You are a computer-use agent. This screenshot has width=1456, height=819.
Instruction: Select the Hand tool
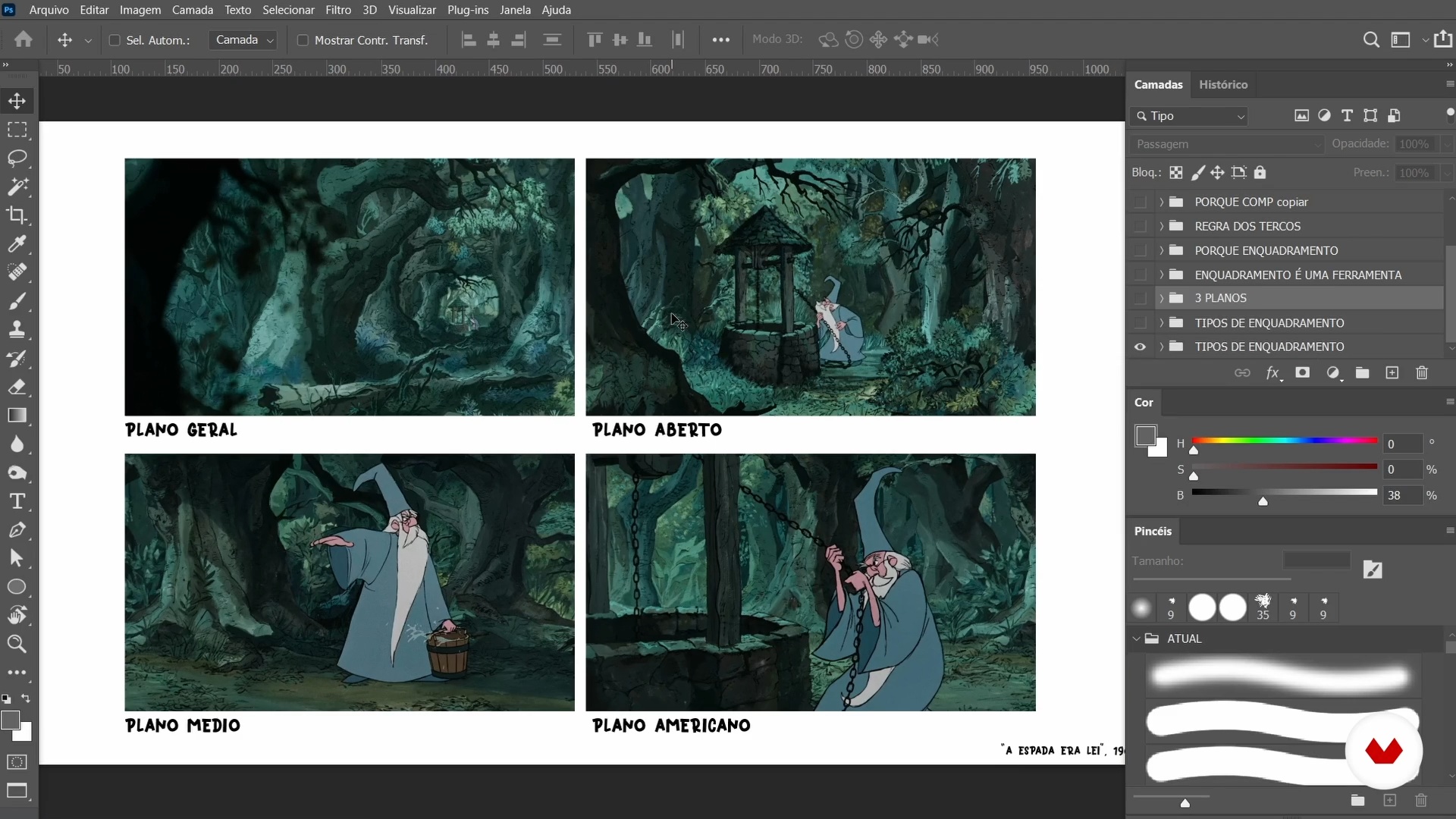[17, 615]
